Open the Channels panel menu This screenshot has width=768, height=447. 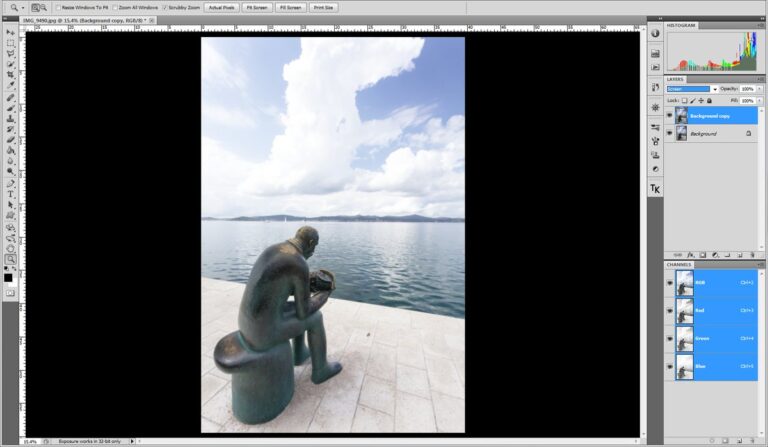tap(761, 264)
